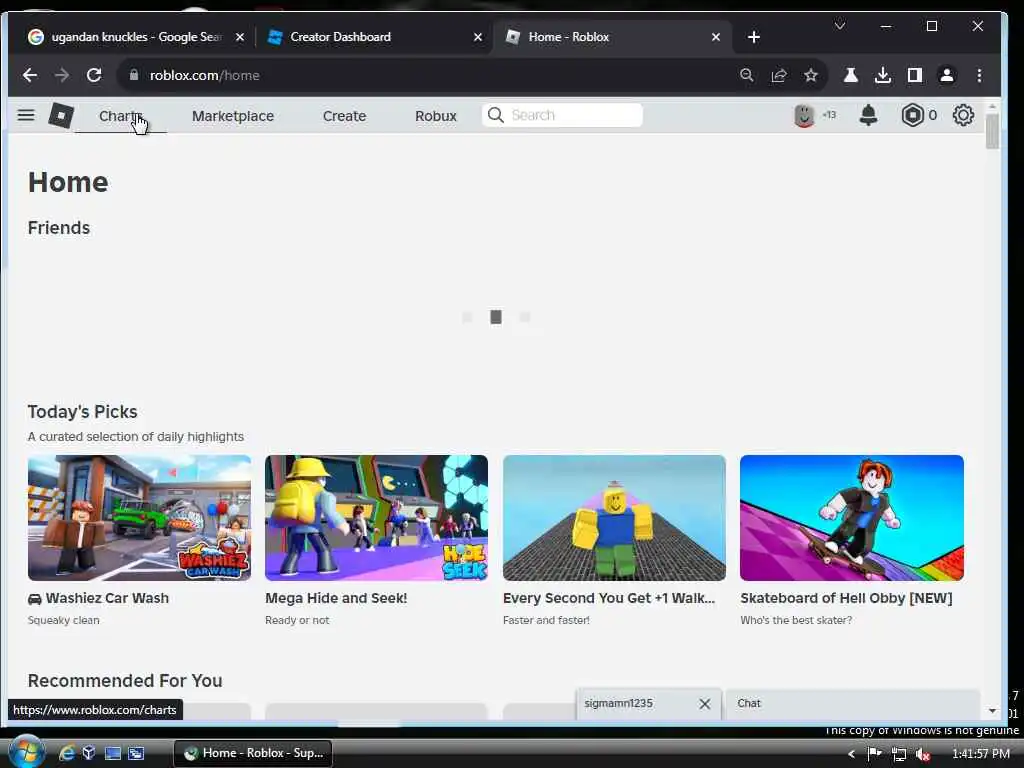Open Chrome downloads icon
The width and height of the screenshot is (1024, 768).
[882, 75]
